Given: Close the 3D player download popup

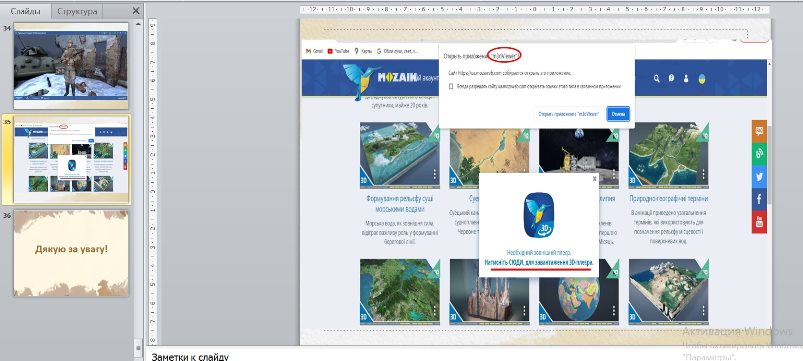Looking at the screenshot, I should point(594,179).
